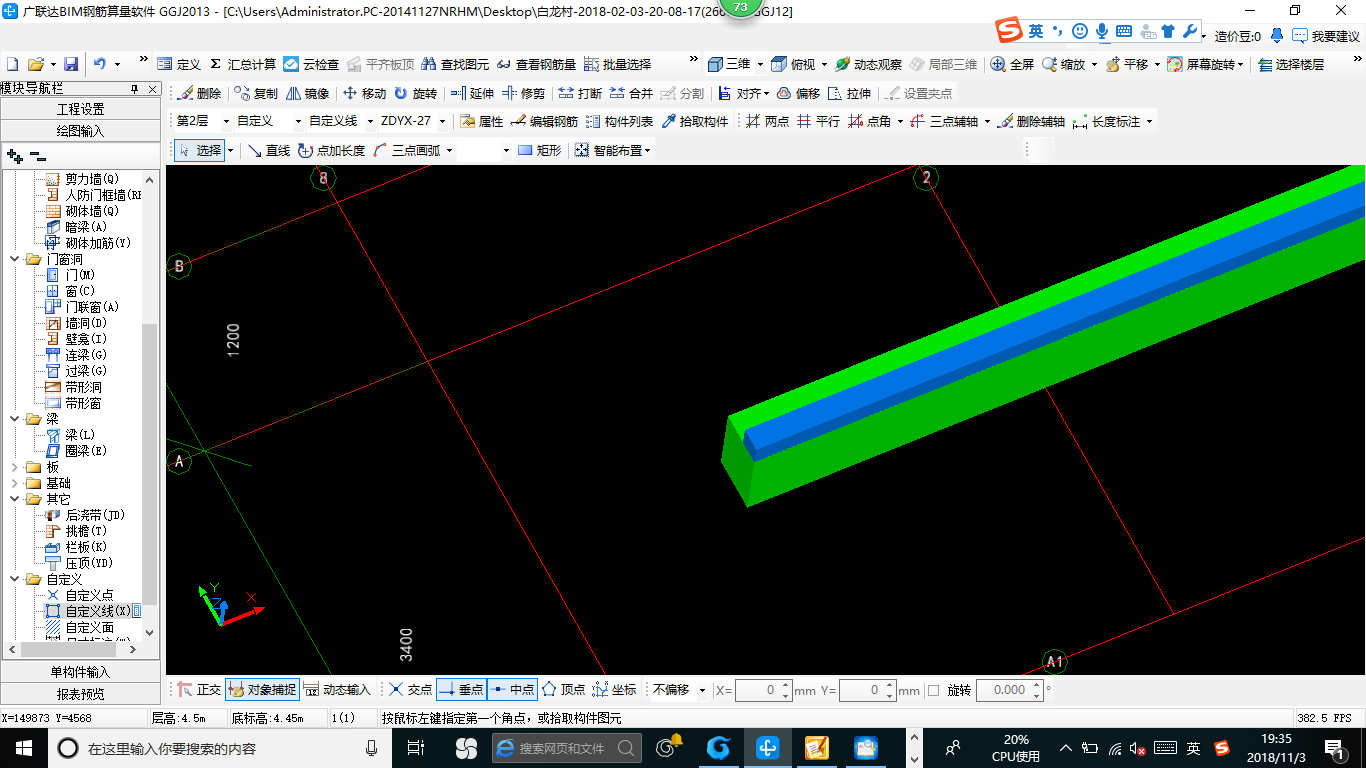
Task: Select the 移动 move tool
Action: (x=364, y=93)
